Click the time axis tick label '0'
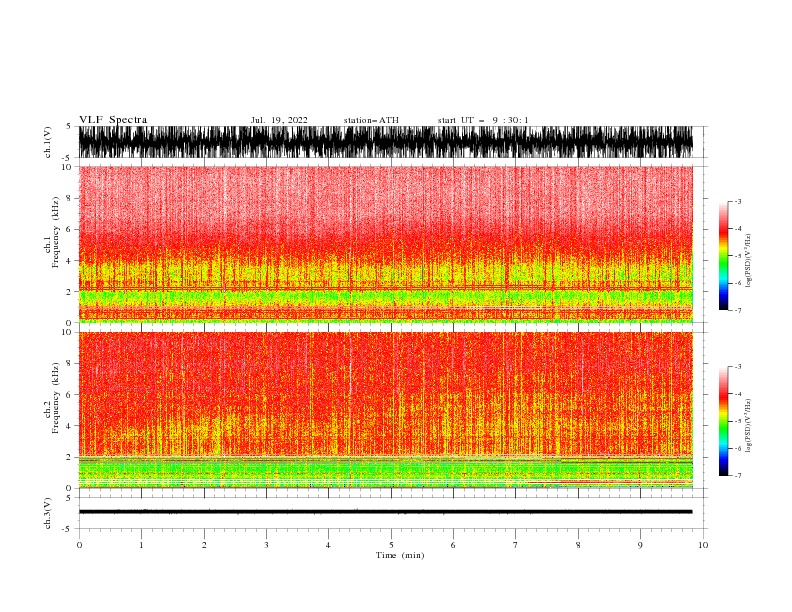 [79, 545]
